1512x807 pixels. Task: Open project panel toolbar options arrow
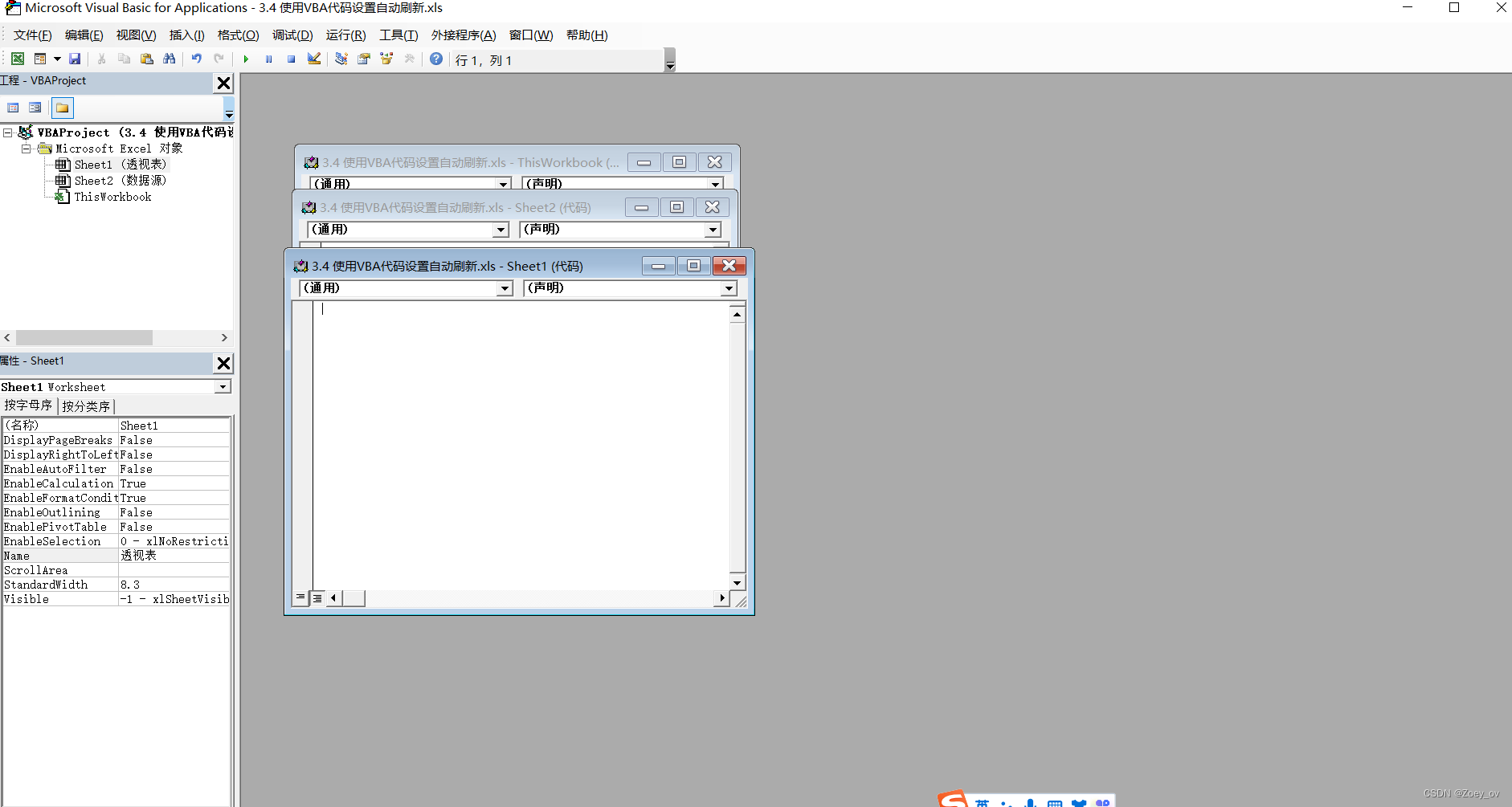[x=229, y=109]
